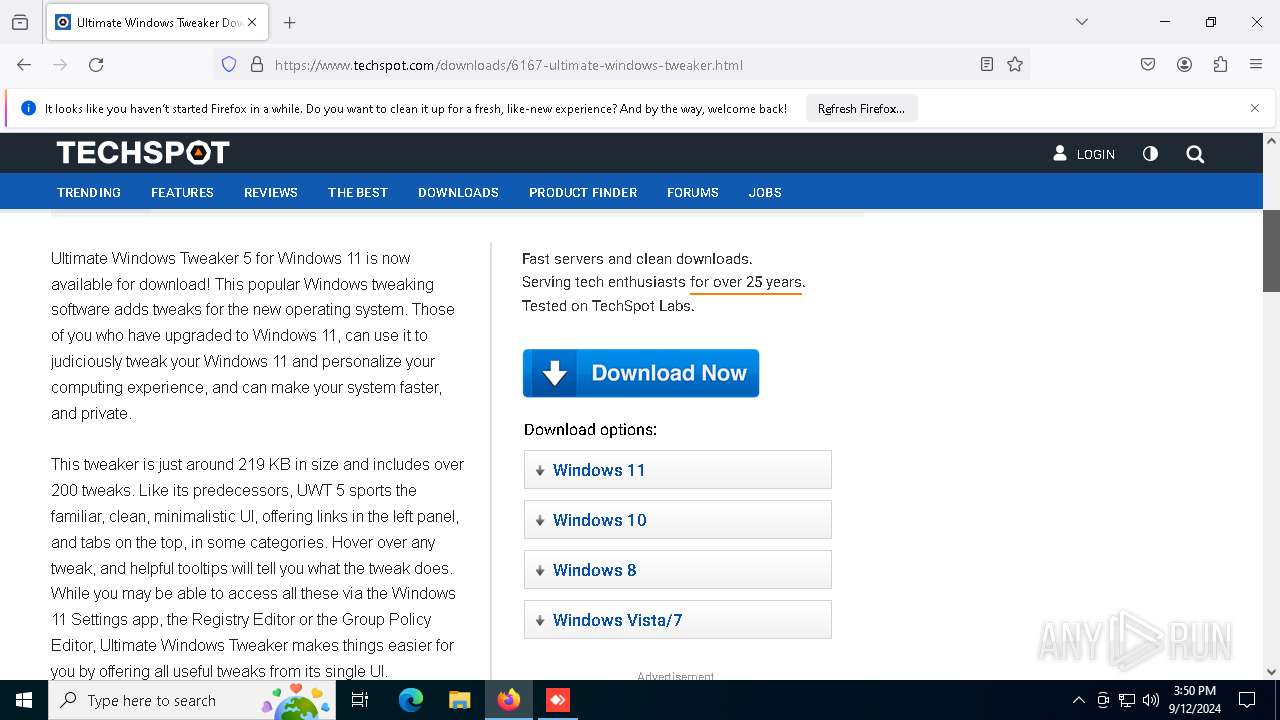Screen dimensions: 1280x720
Task: Click the Firefox taskbar icon
Action: [509, 700]
